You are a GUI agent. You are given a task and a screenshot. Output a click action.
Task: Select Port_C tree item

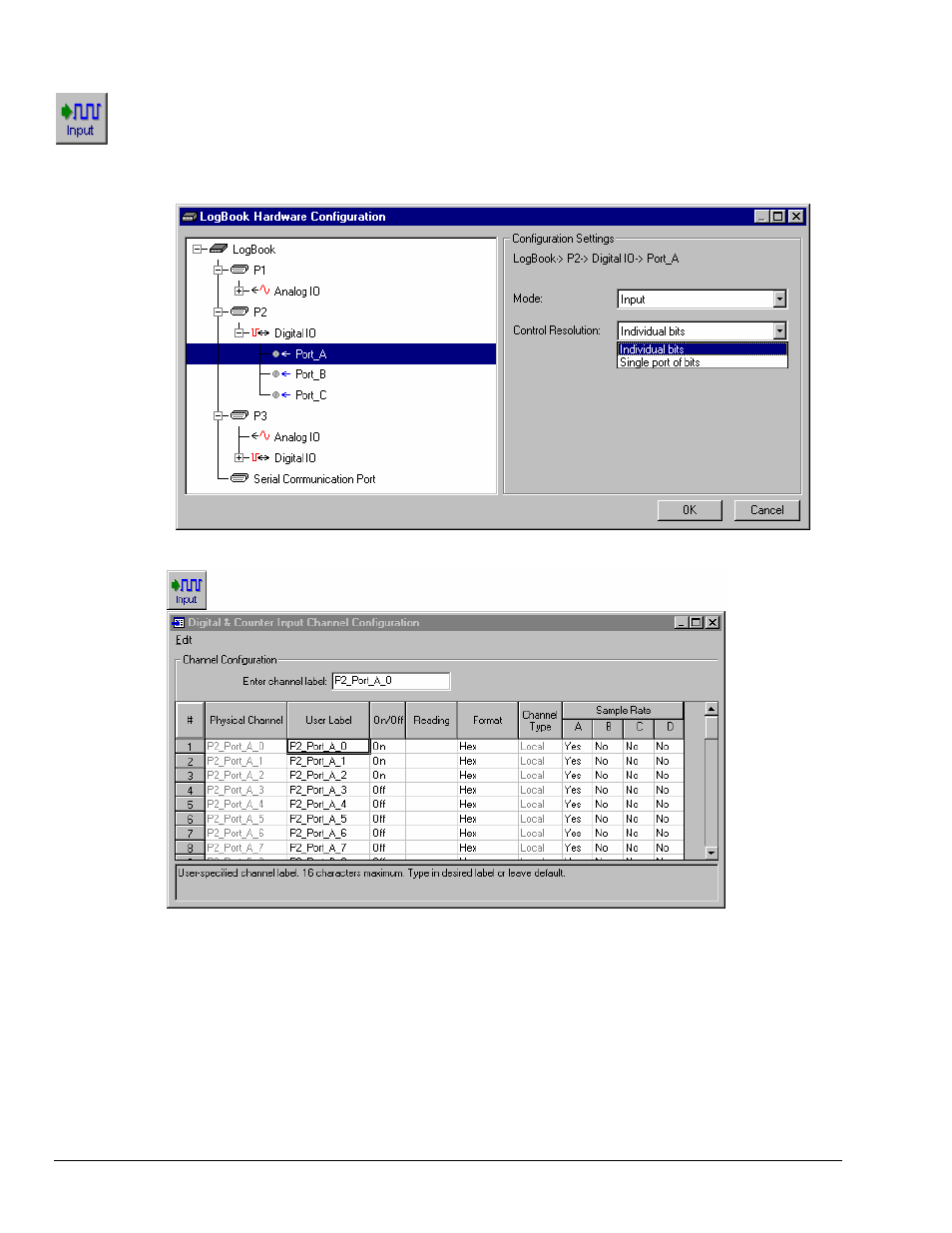pos(310,395)
